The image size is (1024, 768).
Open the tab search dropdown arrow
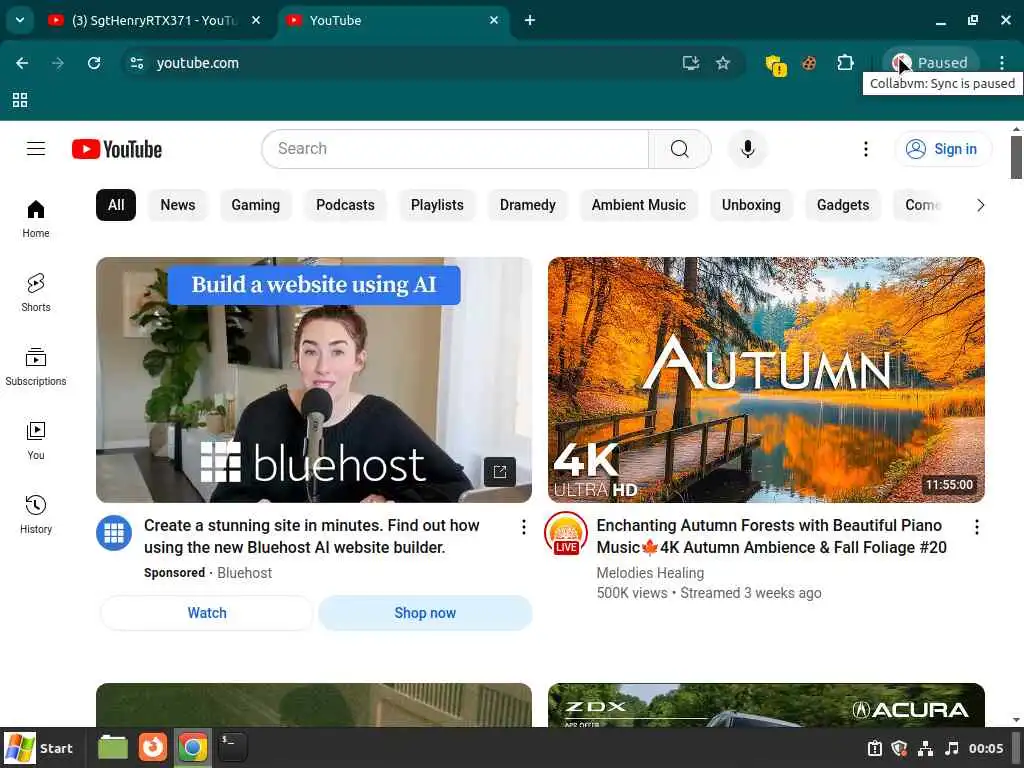(20, 20)
